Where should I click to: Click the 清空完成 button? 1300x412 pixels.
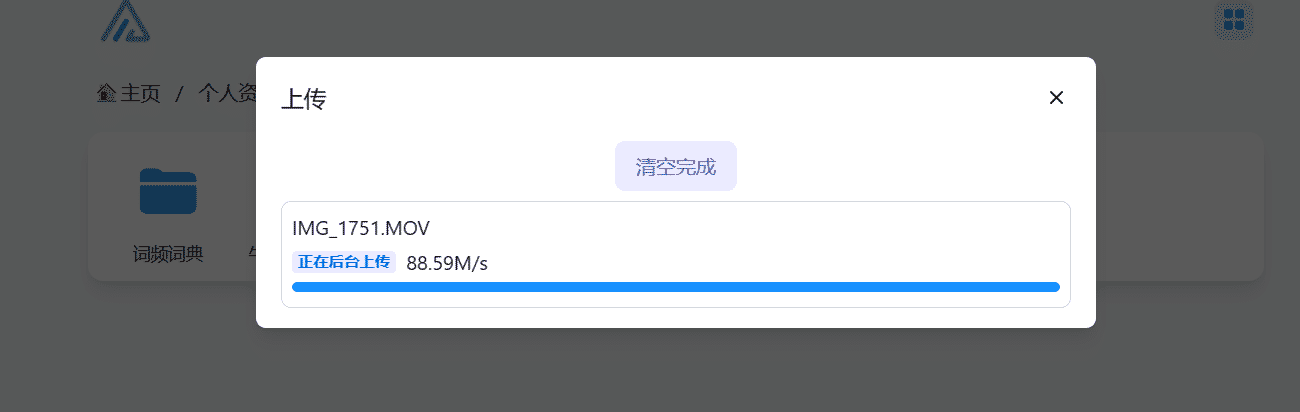[676, 166]
